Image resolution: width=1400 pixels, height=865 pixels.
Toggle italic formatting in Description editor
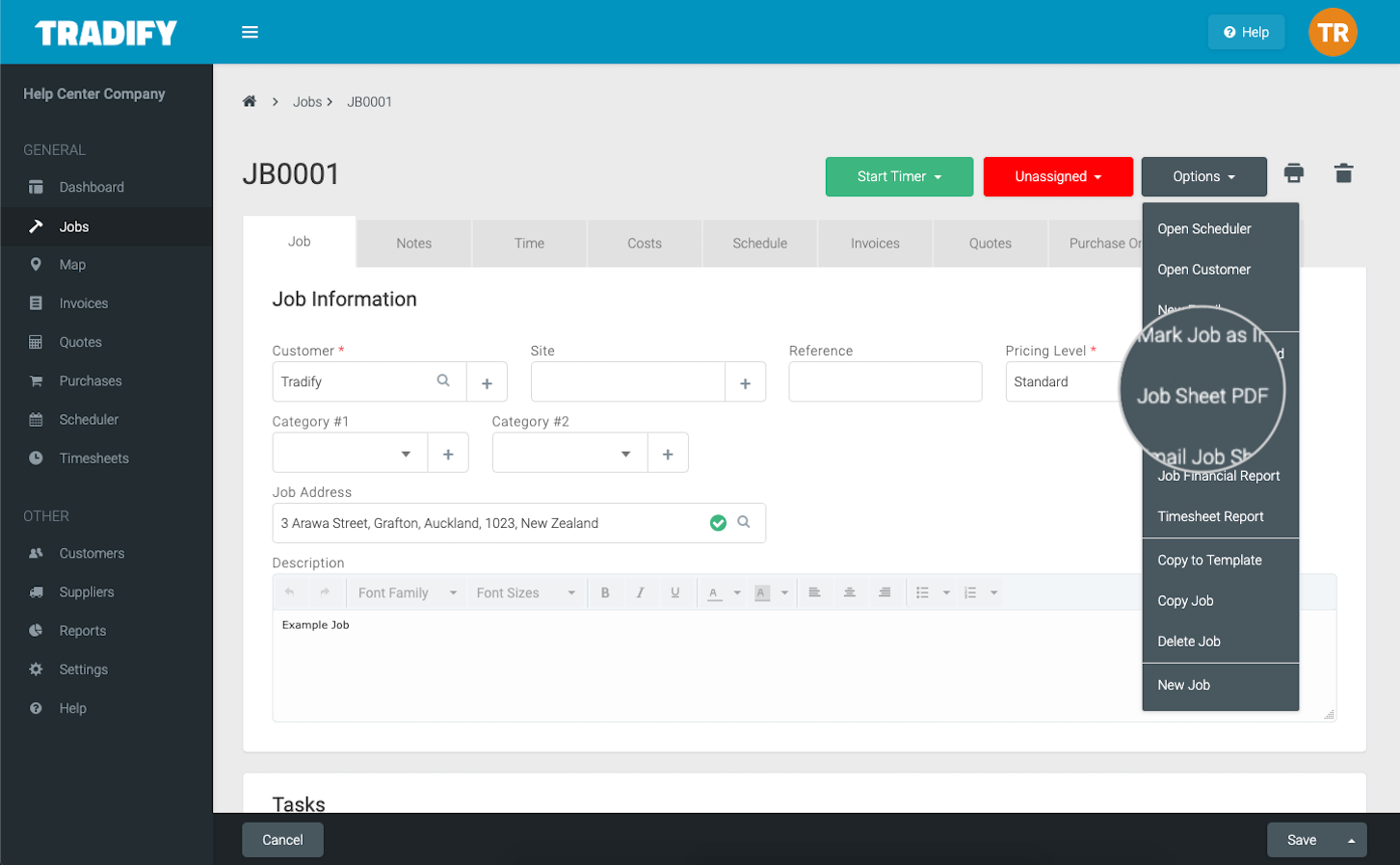[x=640, y=592]
